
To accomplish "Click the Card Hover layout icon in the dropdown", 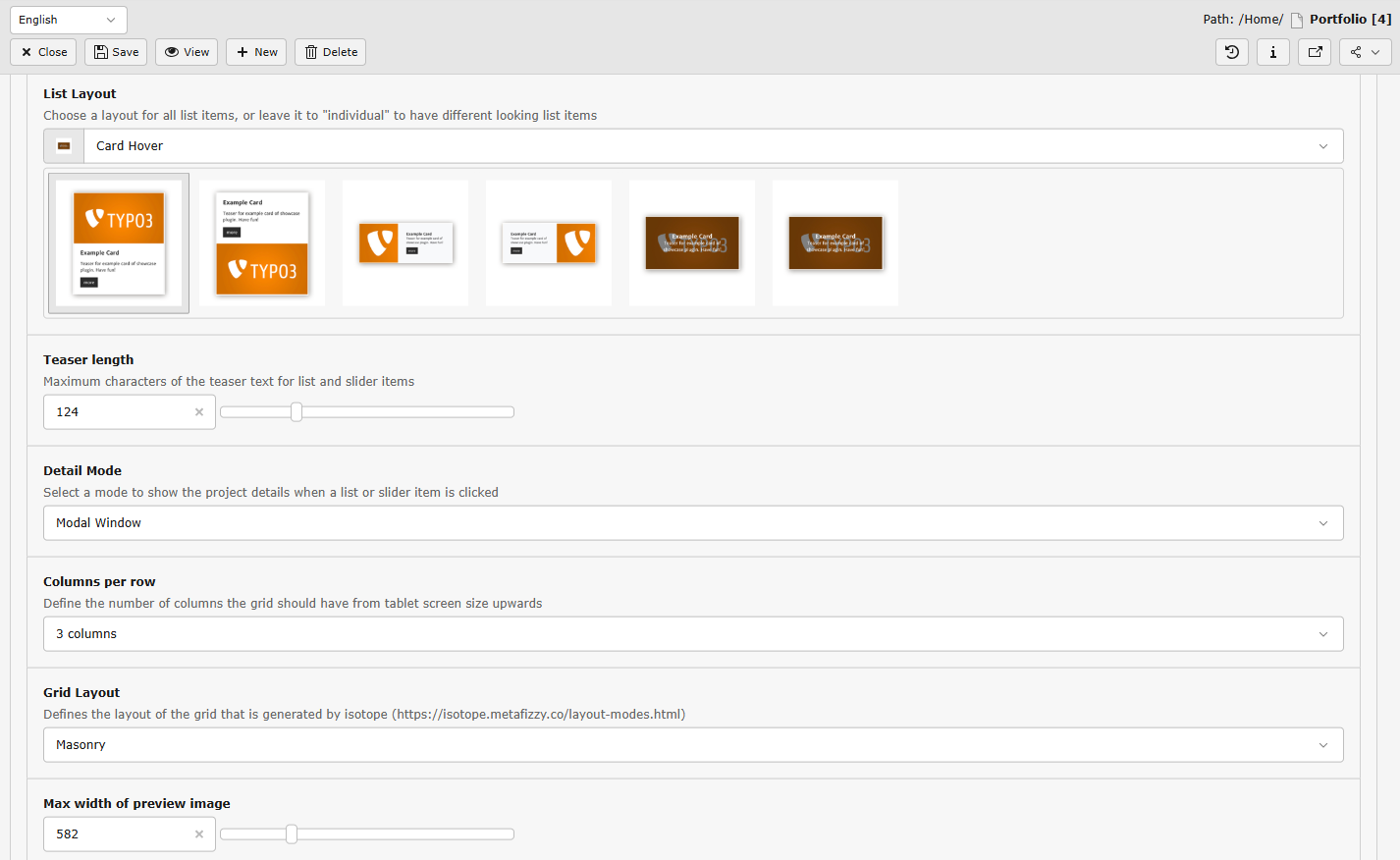I will (x=64, y=146).
